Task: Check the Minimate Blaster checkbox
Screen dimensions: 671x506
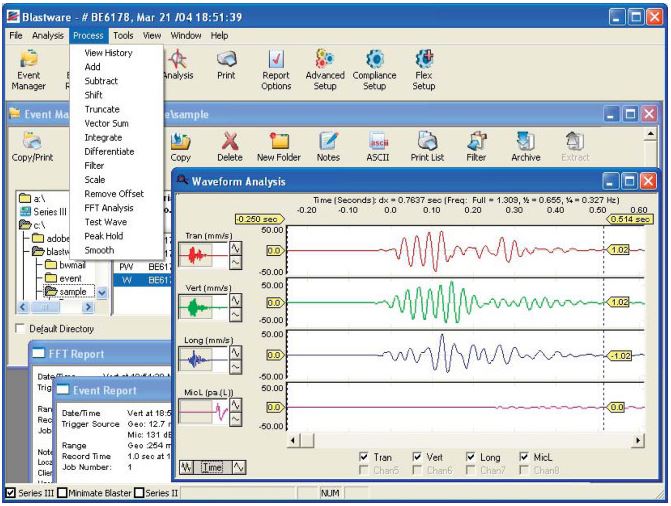Action: [x=62, y=493]
